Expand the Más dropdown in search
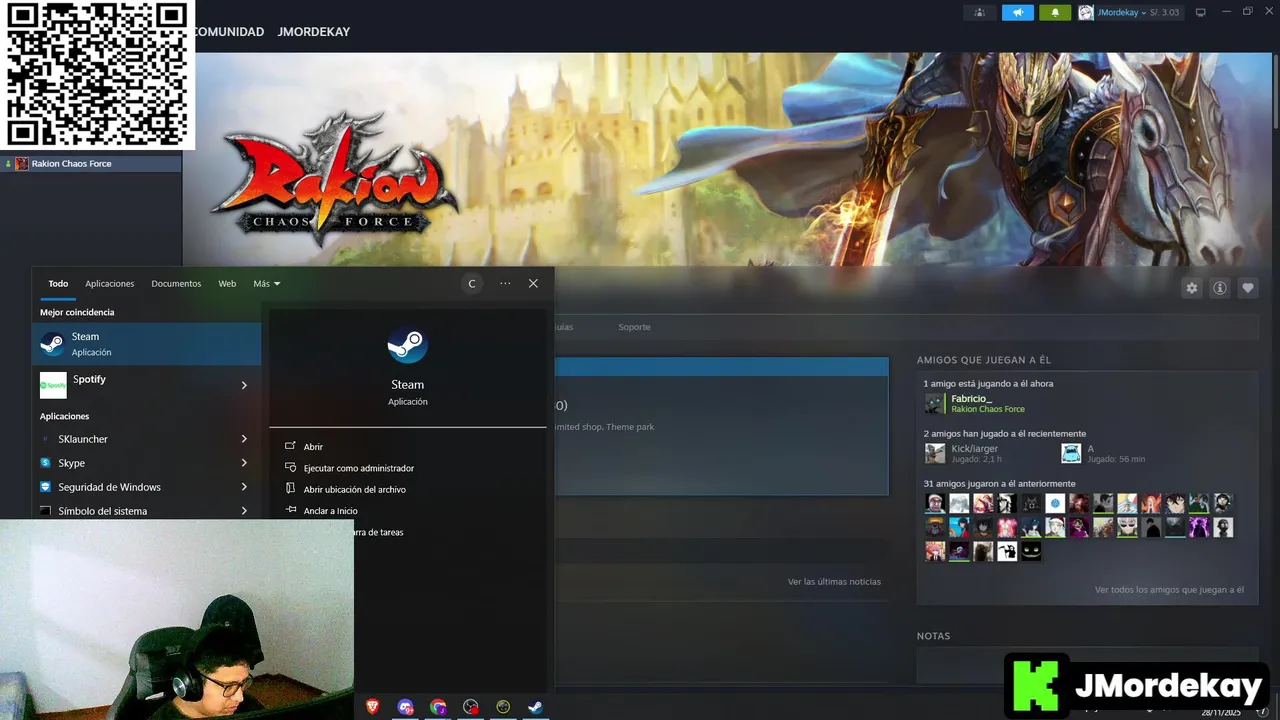This screenshot has height=720, width=1280. pyautogui.click(x=266, y=284)
